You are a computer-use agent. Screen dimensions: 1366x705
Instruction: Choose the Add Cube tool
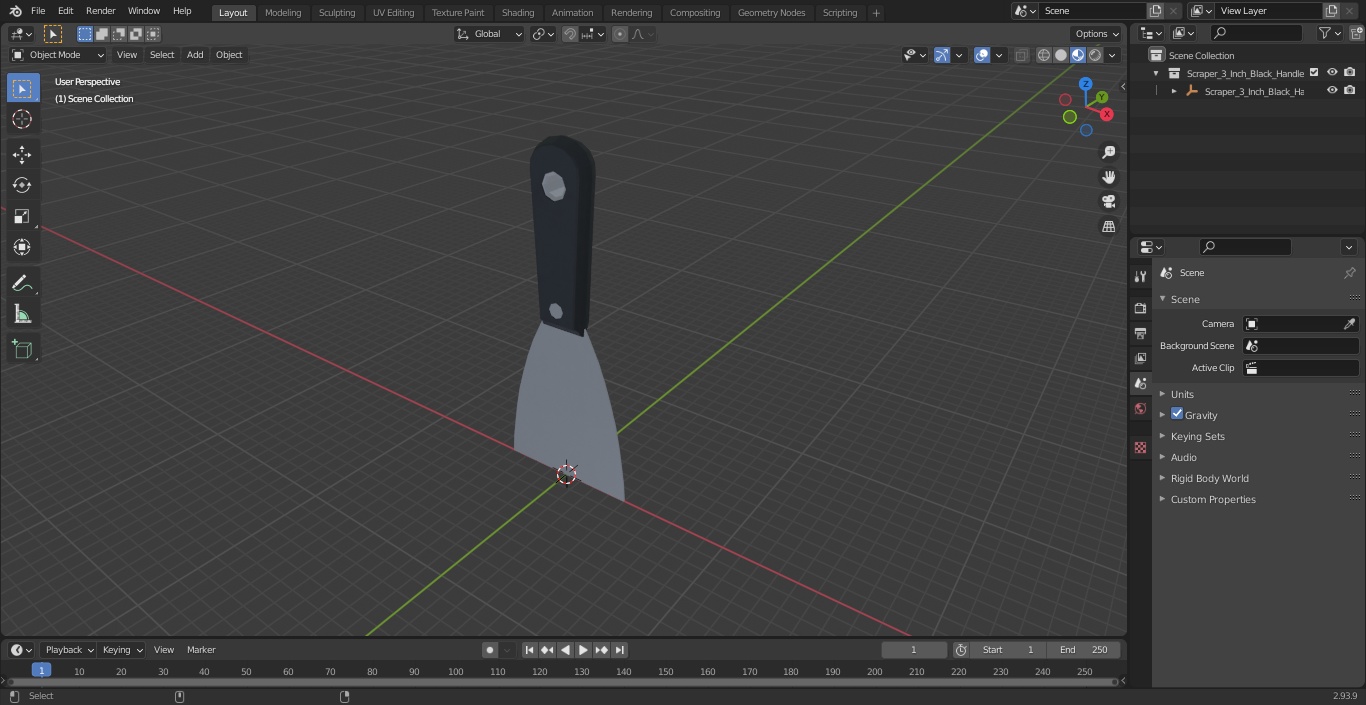(22, 350)
